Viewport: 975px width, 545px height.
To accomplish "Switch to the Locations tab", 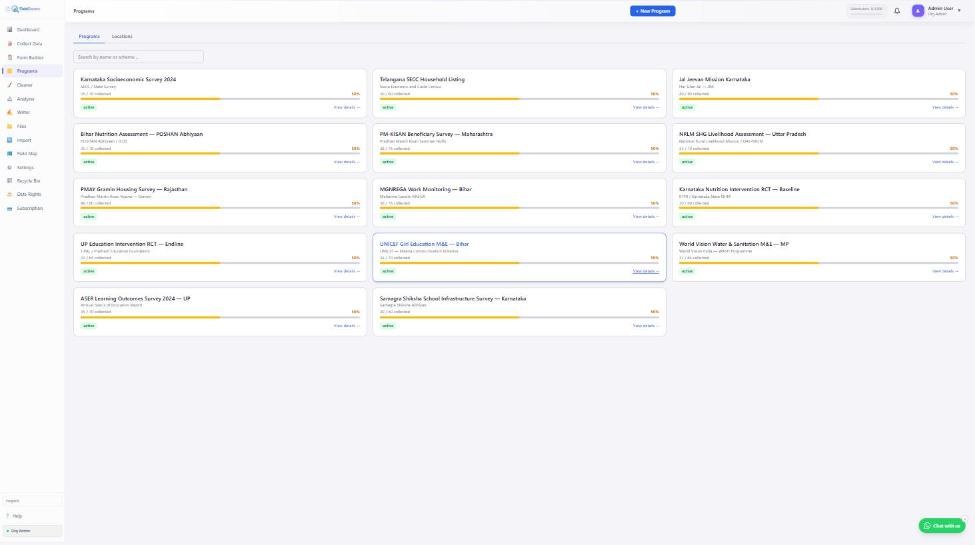I will click(x=122, y=36).
